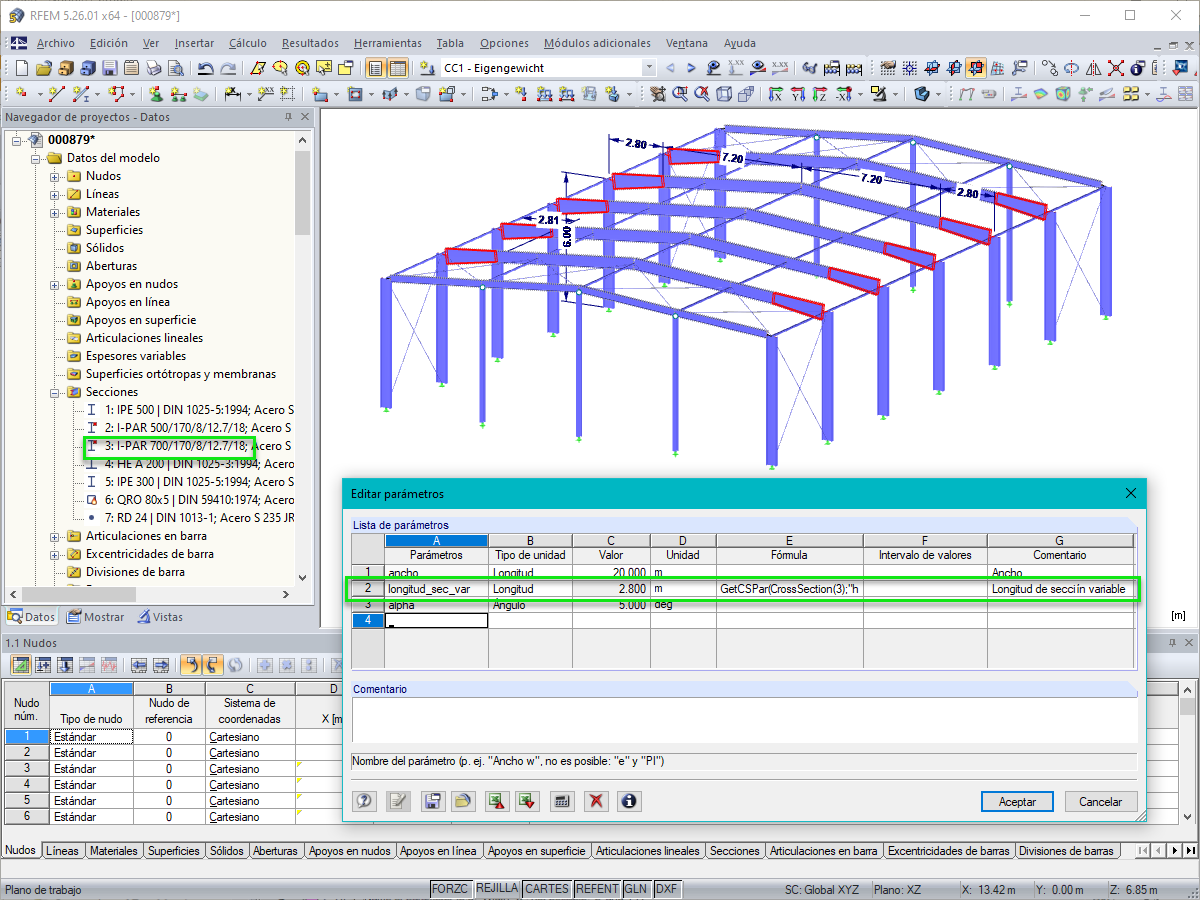This screenshot has width=1200, height=900.
Task: Click the empty parameter name cell in row 4
Action: [436, 621]
